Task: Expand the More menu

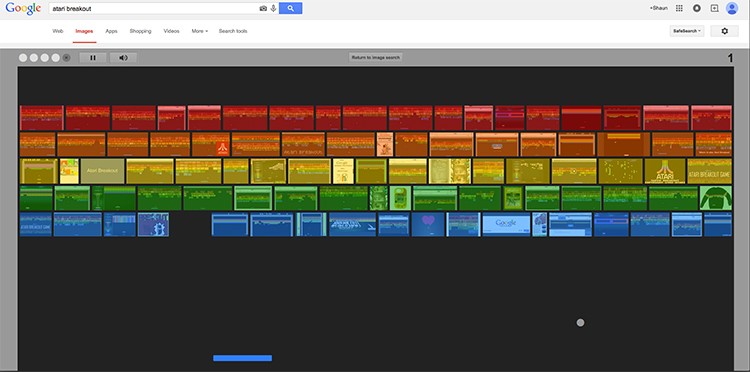Action: click(x=199, y=31)
